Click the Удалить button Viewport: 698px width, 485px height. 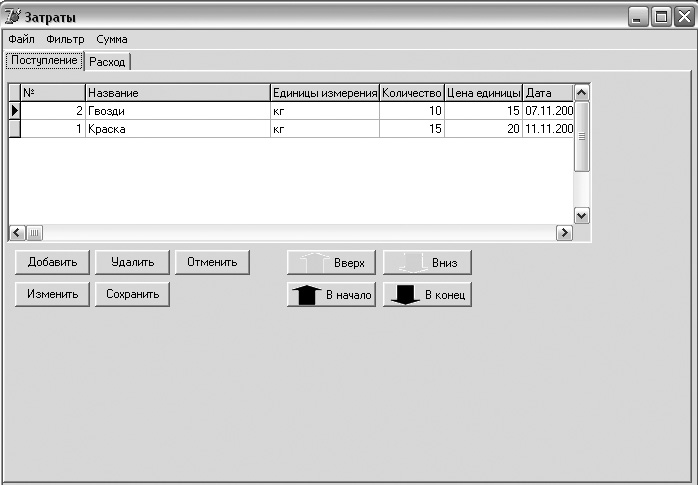(x=132, y=262)
